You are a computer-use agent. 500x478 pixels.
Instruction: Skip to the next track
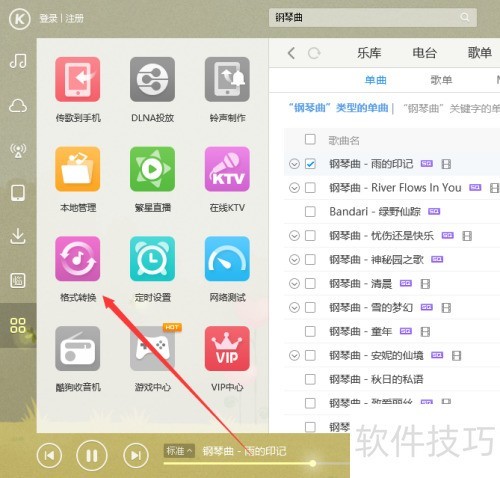[136, 455]
